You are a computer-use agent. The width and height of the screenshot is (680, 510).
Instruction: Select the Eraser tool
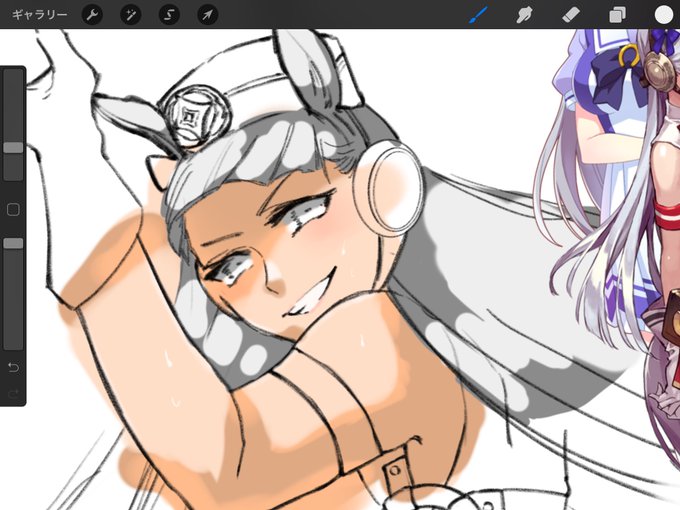pyautogui.click(x=571, y=16)
